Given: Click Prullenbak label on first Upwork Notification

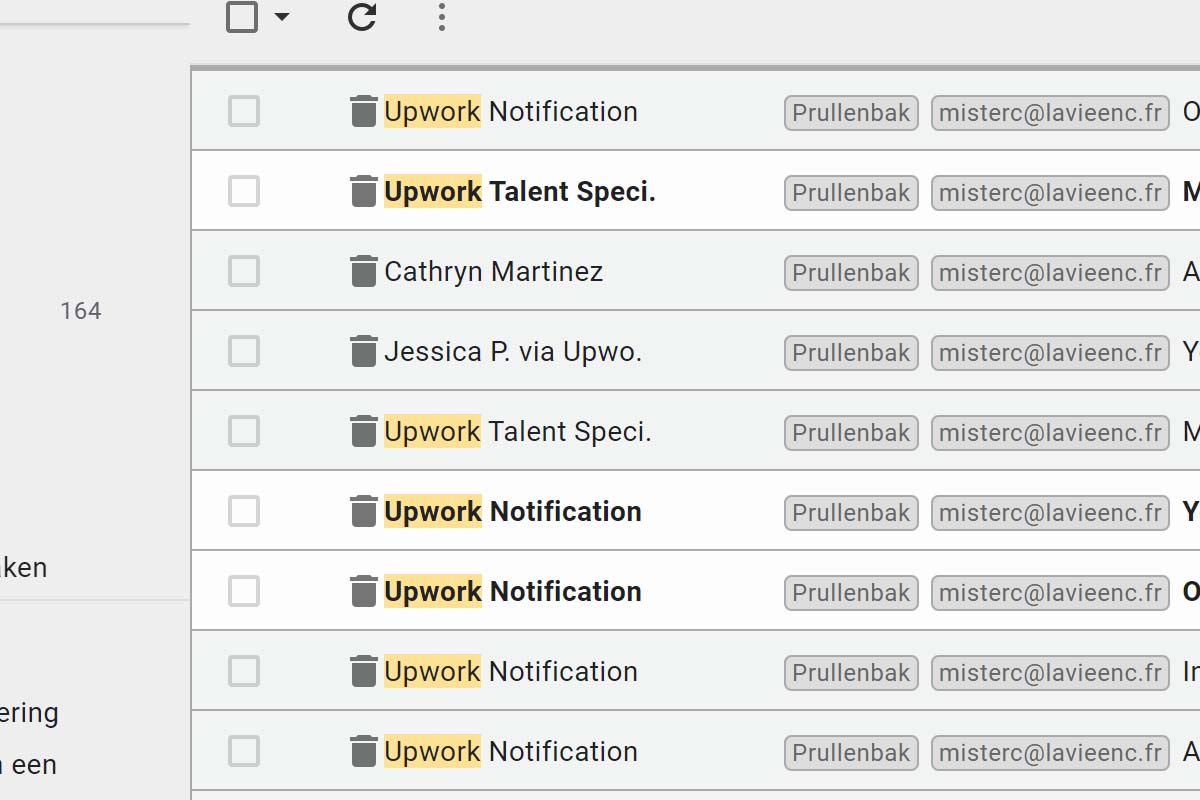Looking at the screenshot, I should 851,112.
